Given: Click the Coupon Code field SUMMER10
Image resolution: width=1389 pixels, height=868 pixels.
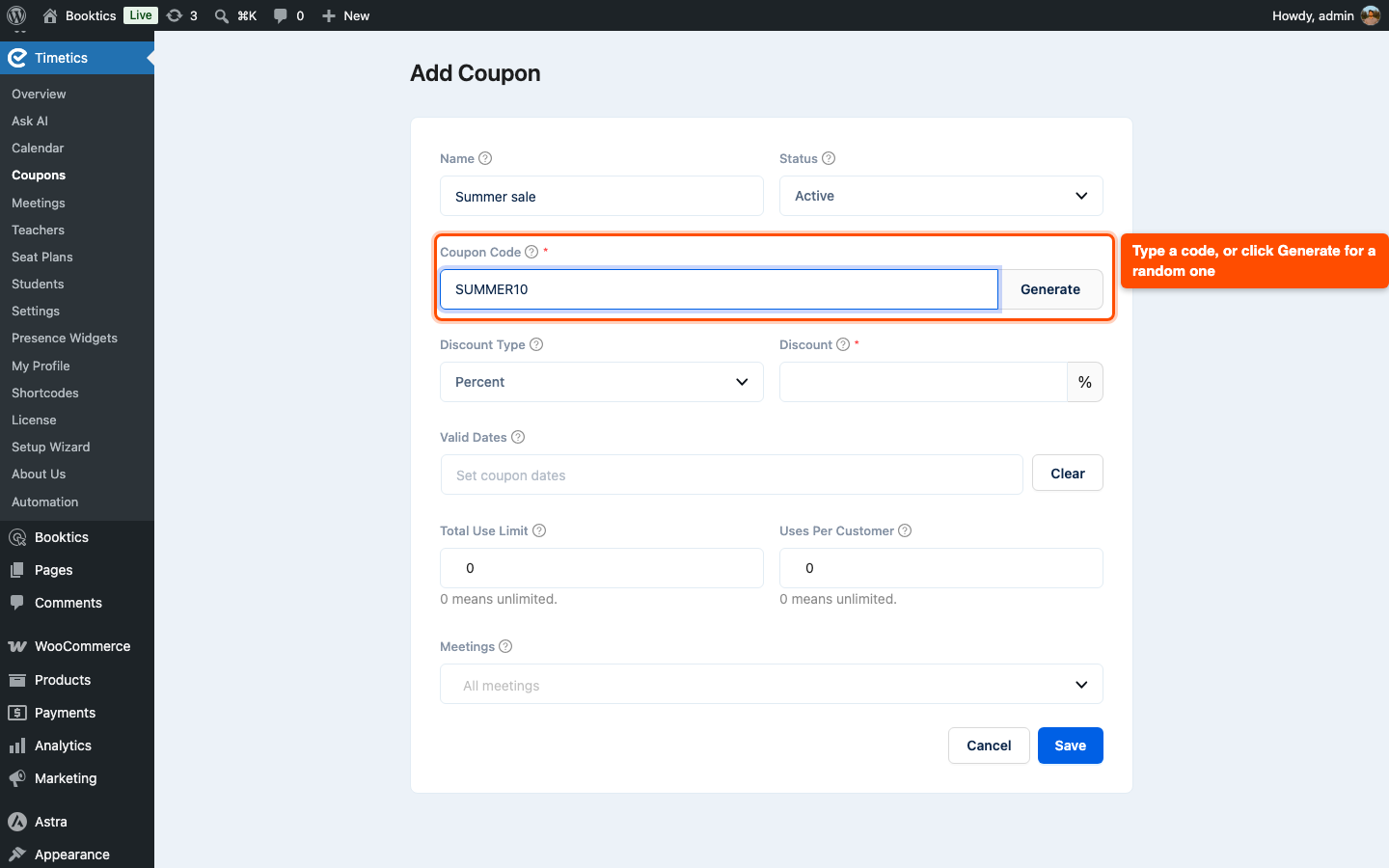Looking at the screenshot, I should [719, 289].
